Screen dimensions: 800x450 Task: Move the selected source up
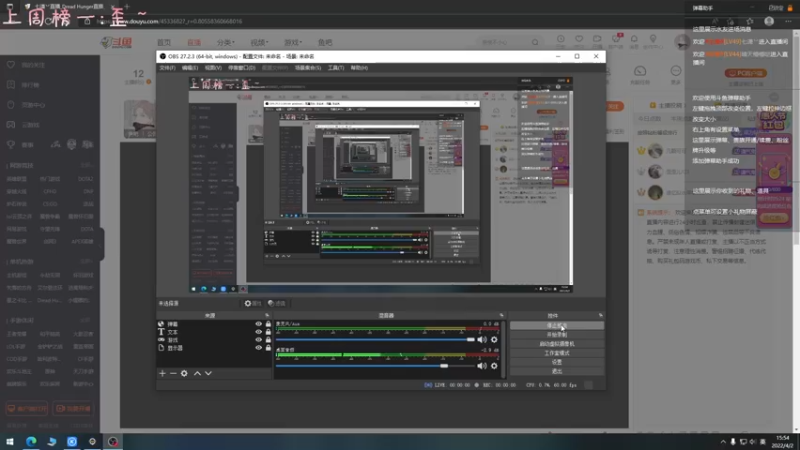click(197, 373)
